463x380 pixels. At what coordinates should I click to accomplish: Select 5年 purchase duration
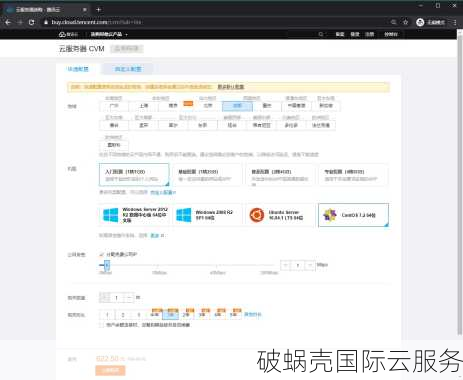point(234,315)
